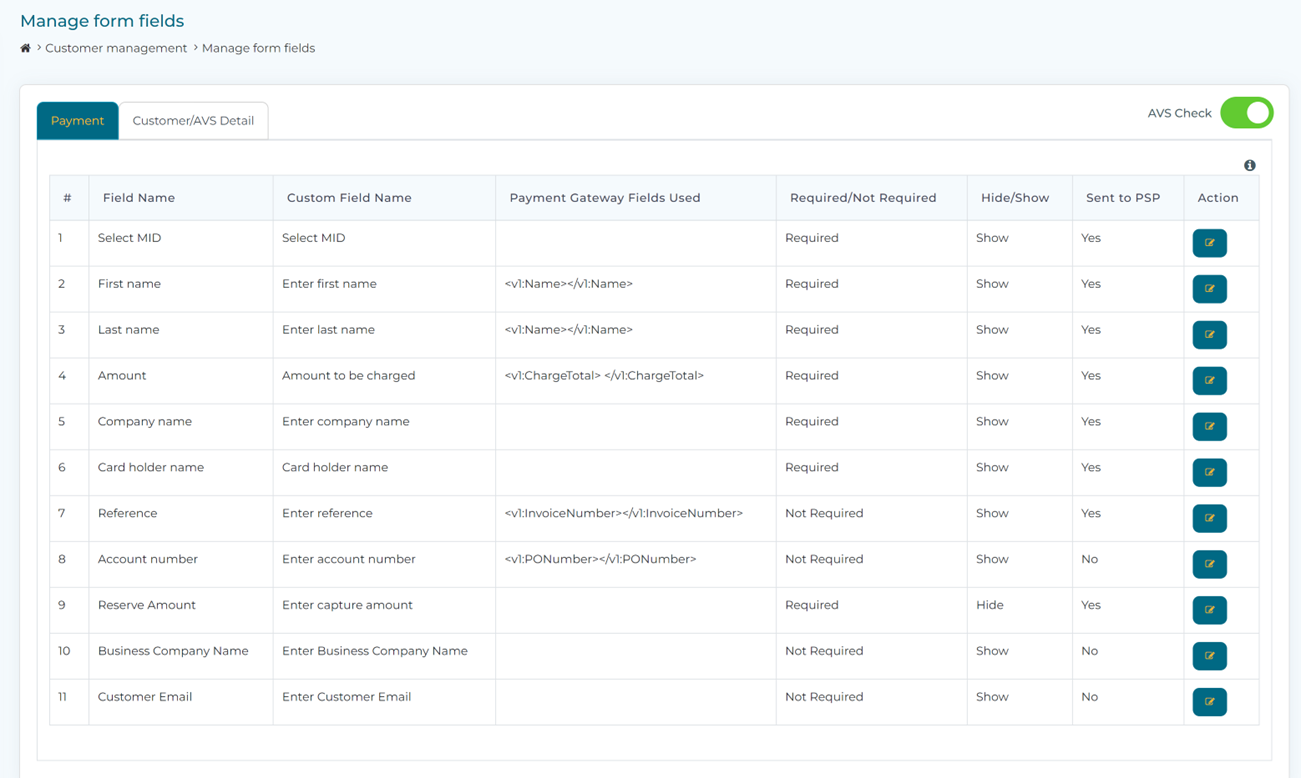Open Customer management breadcrumb link

tap(116, 48)
